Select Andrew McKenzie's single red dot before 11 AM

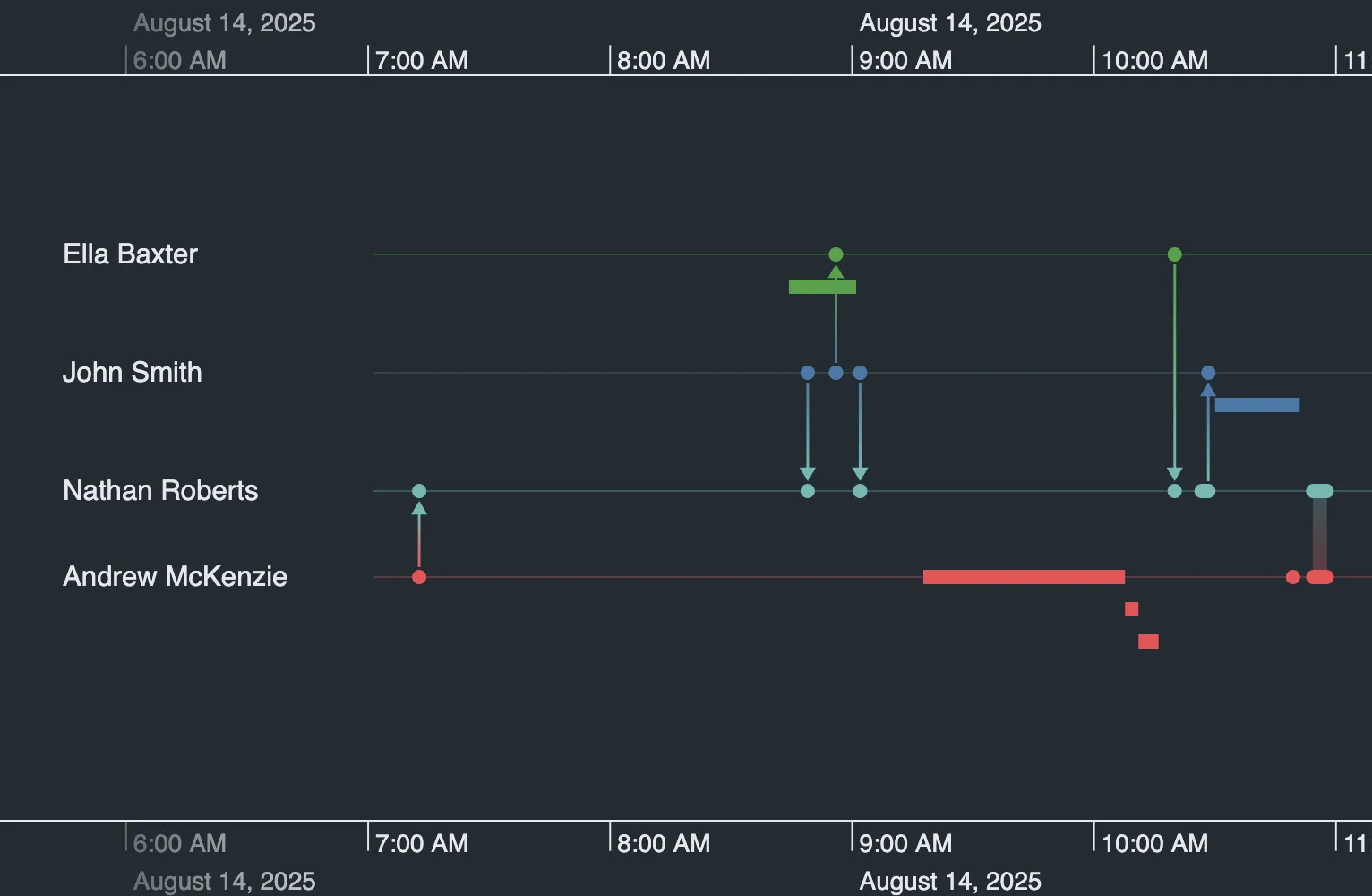coord(1292,577)
